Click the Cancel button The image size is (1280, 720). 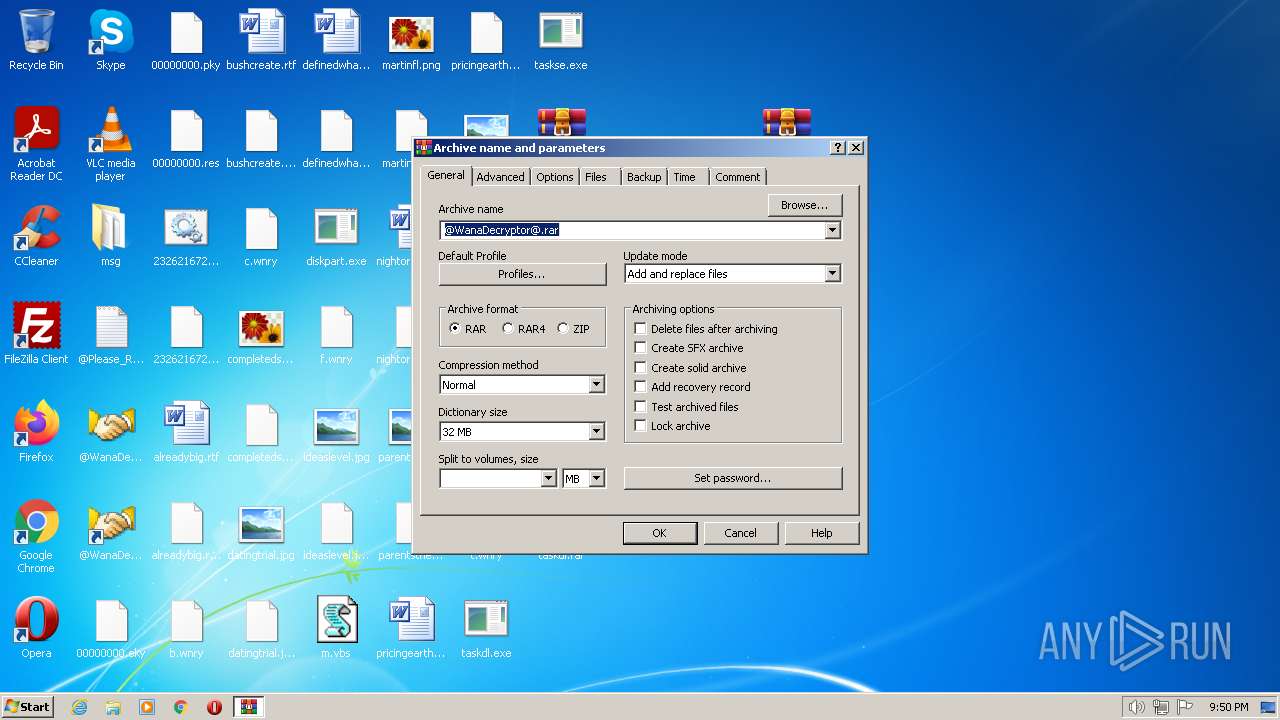coord(740,533)
